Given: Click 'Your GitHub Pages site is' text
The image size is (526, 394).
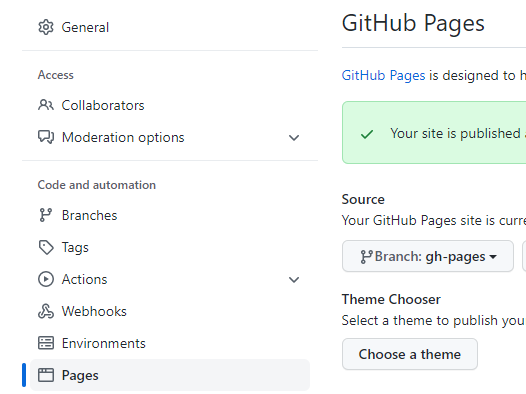Looking at the screenshot, I should click(434, 221).
